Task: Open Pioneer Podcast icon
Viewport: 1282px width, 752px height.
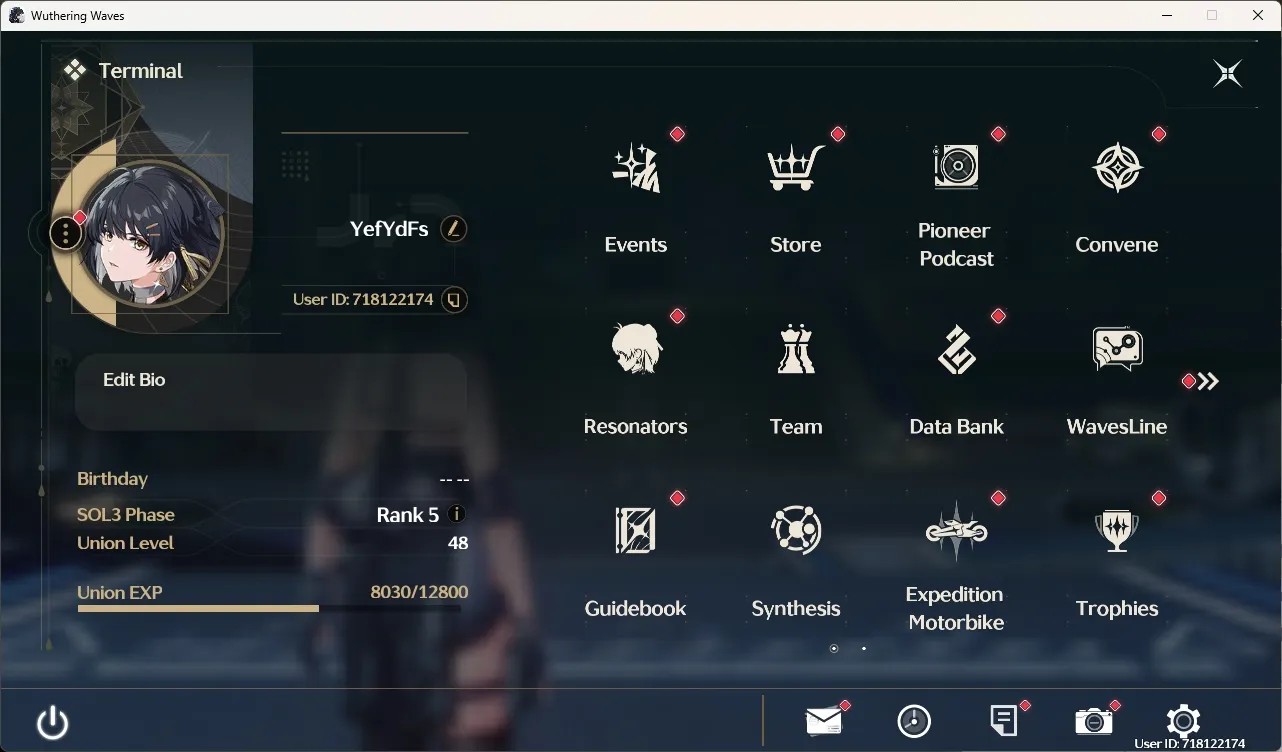Action: [956, 166]
